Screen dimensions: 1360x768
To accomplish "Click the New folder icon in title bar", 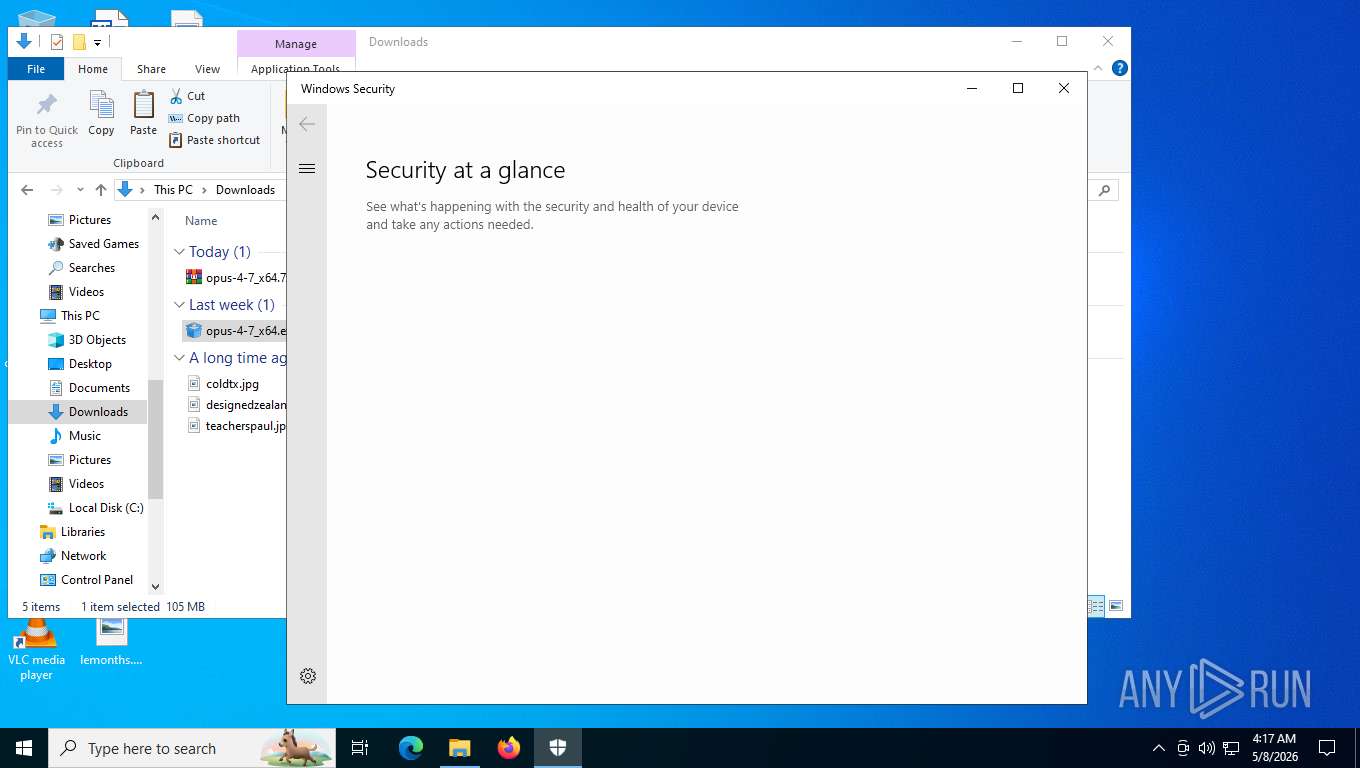I will coord(79,42).
